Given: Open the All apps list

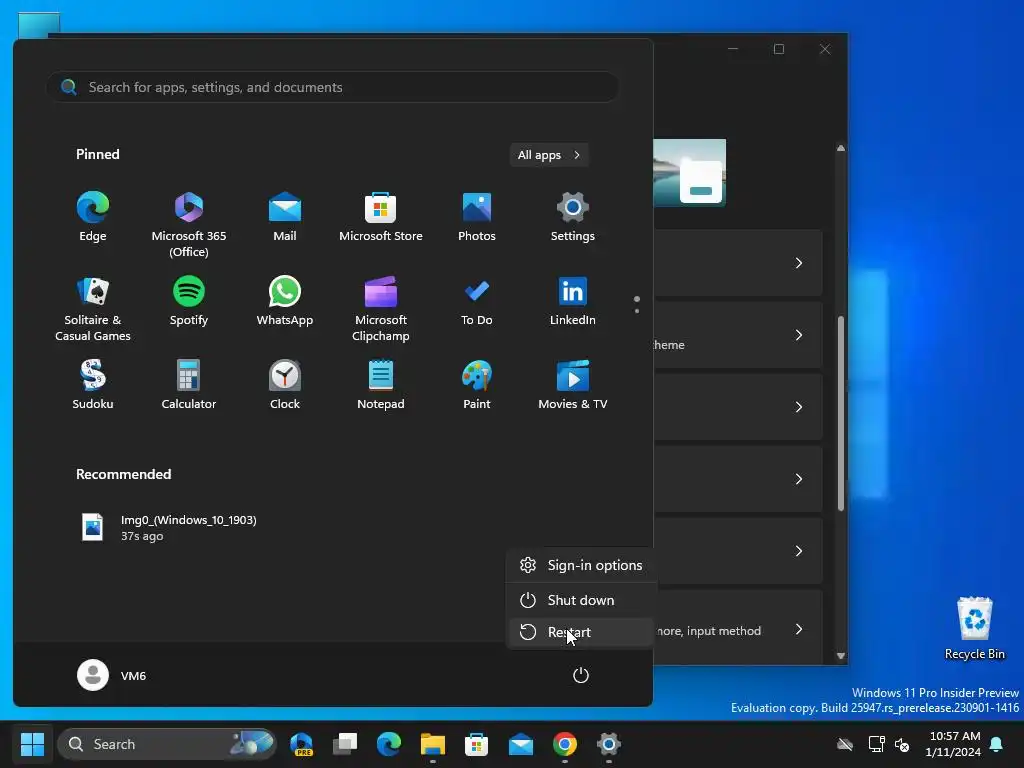Looking at the screenshot, I should (x=549, y=155).
